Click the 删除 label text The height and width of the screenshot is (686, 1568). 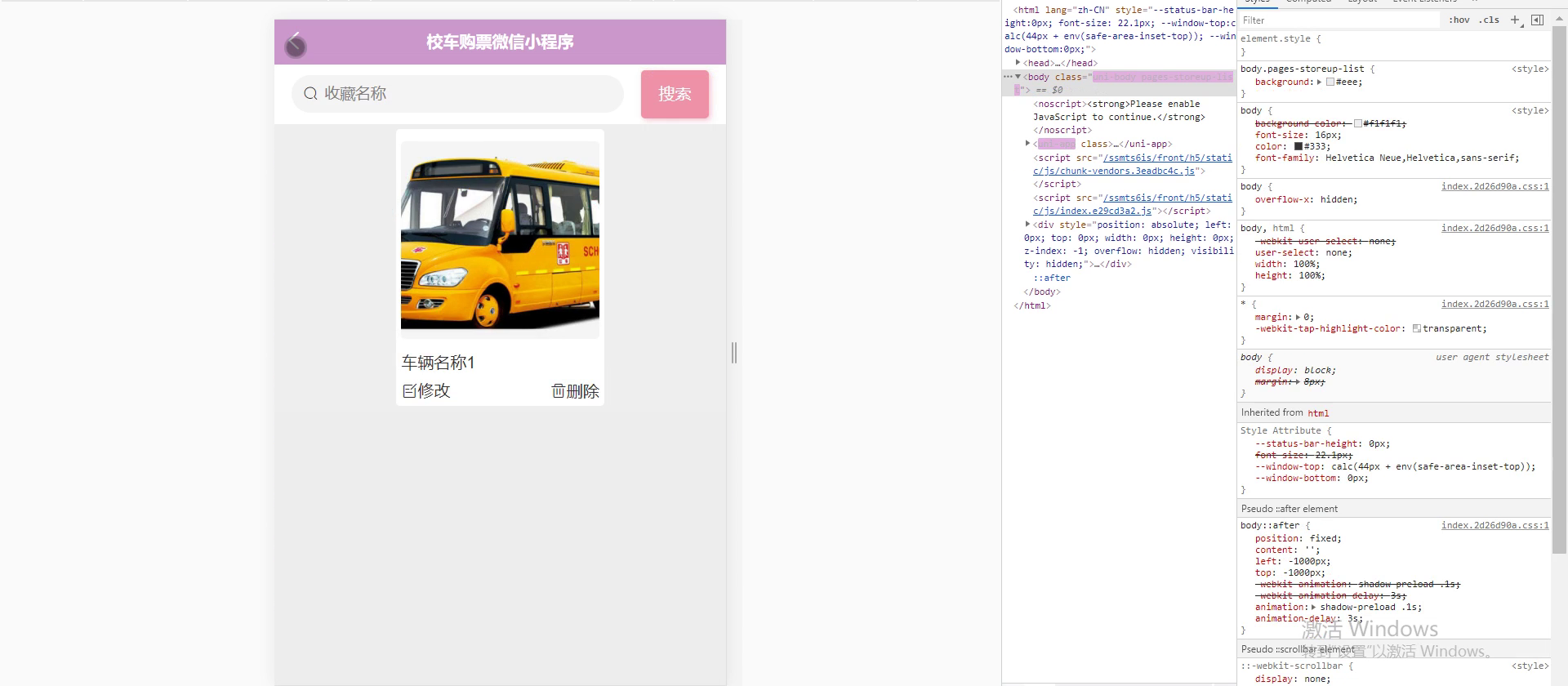click(x=583, y=391)
